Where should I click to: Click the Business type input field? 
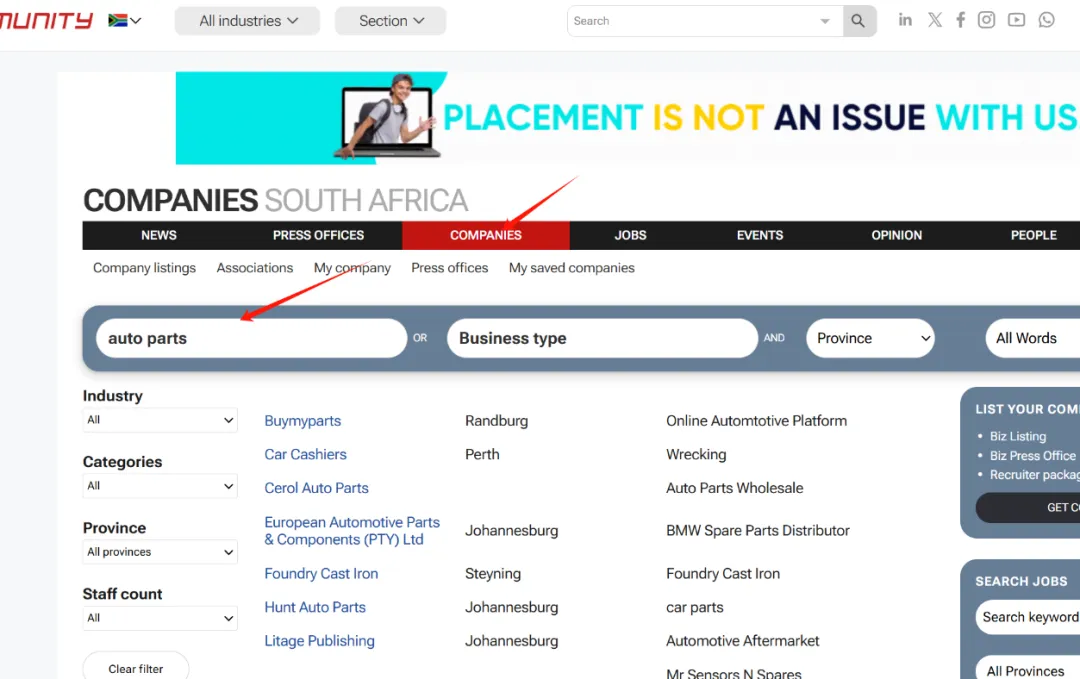coord(602,338)
